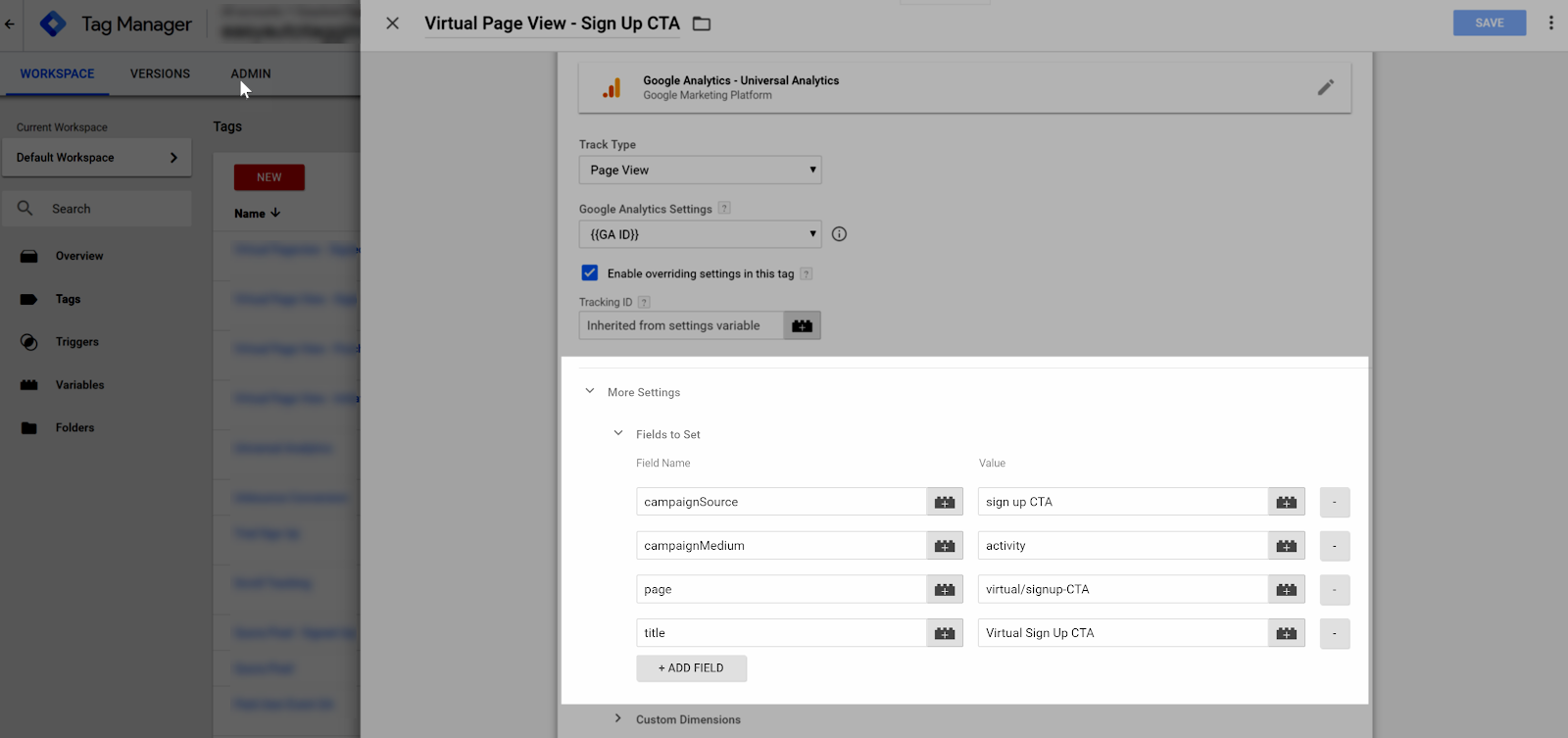Open the three-dot more actions menu

[1550, 23]
